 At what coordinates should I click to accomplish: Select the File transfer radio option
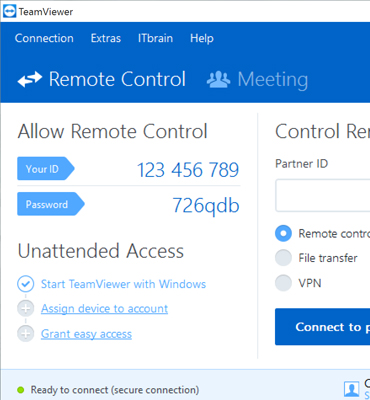pyautogui.click(x=283, y=258)
